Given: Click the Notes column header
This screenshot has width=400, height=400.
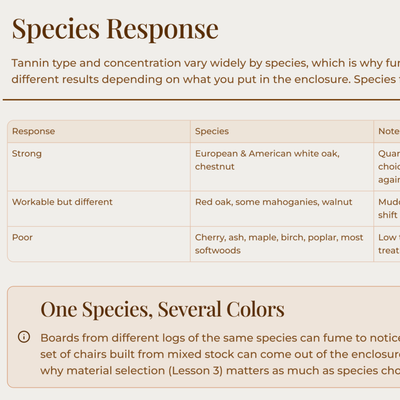Looking at the screenshot, I should click(387, 131).
